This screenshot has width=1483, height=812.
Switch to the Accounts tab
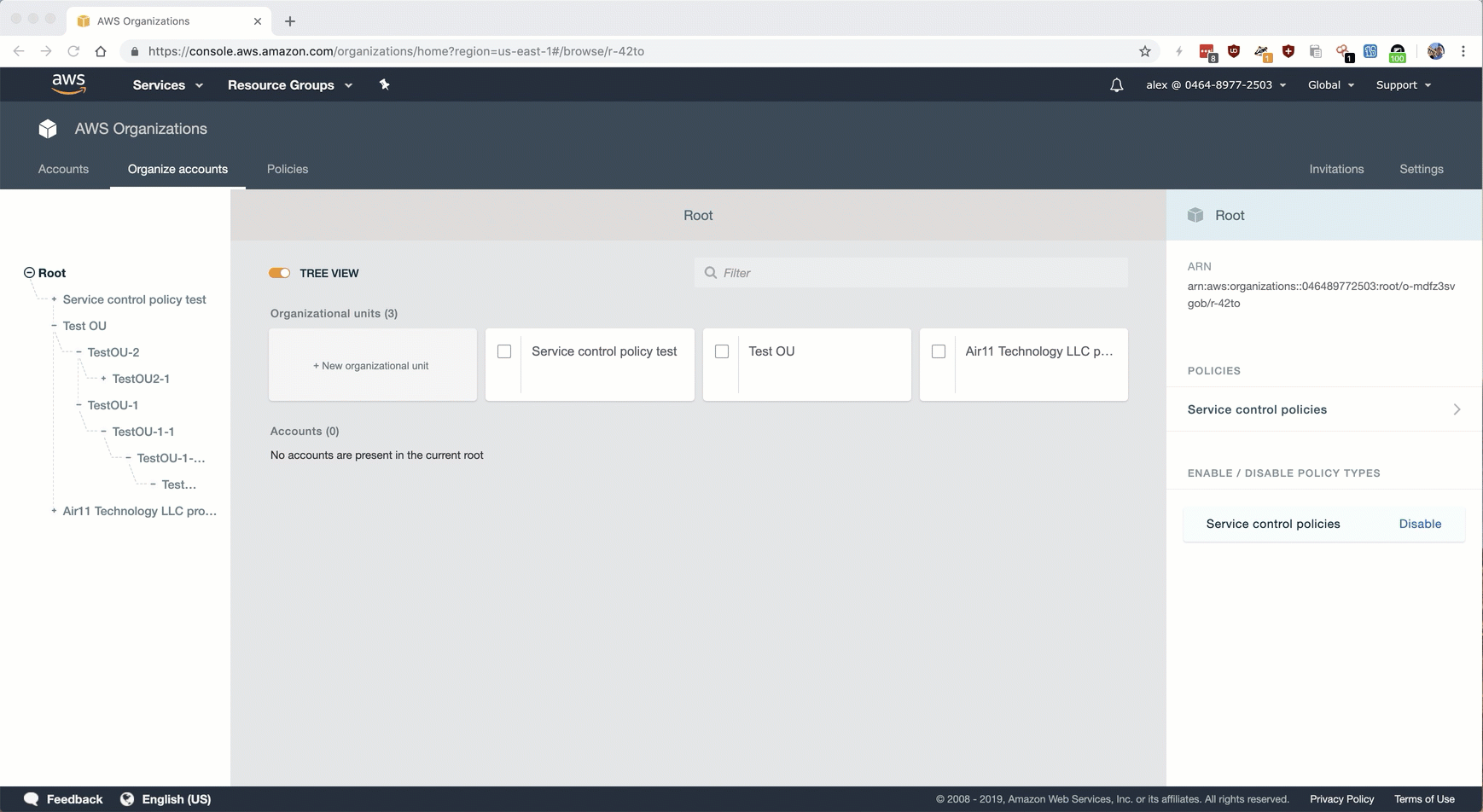[x=63, y=169]
